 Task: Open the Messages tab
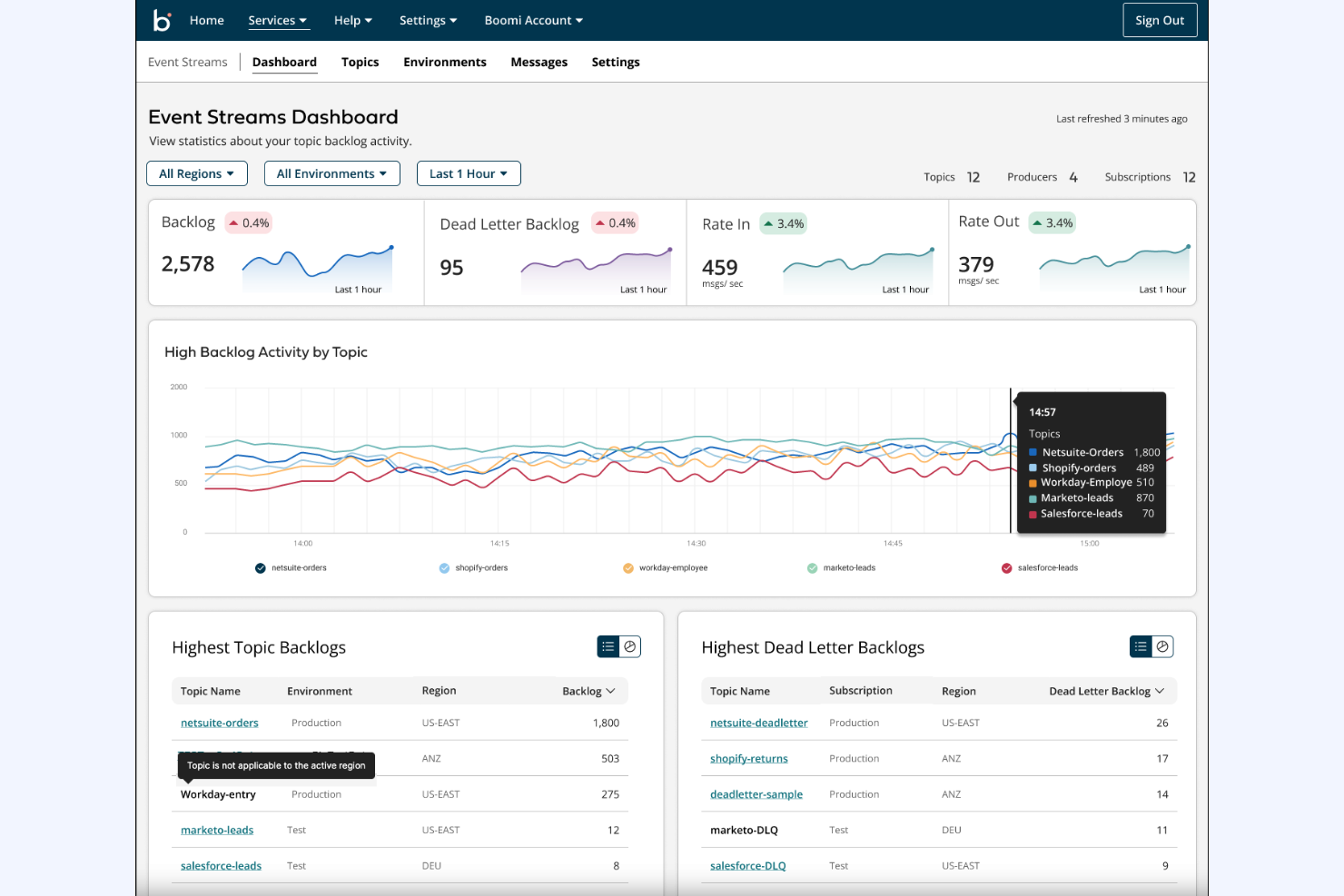(539, 62)
